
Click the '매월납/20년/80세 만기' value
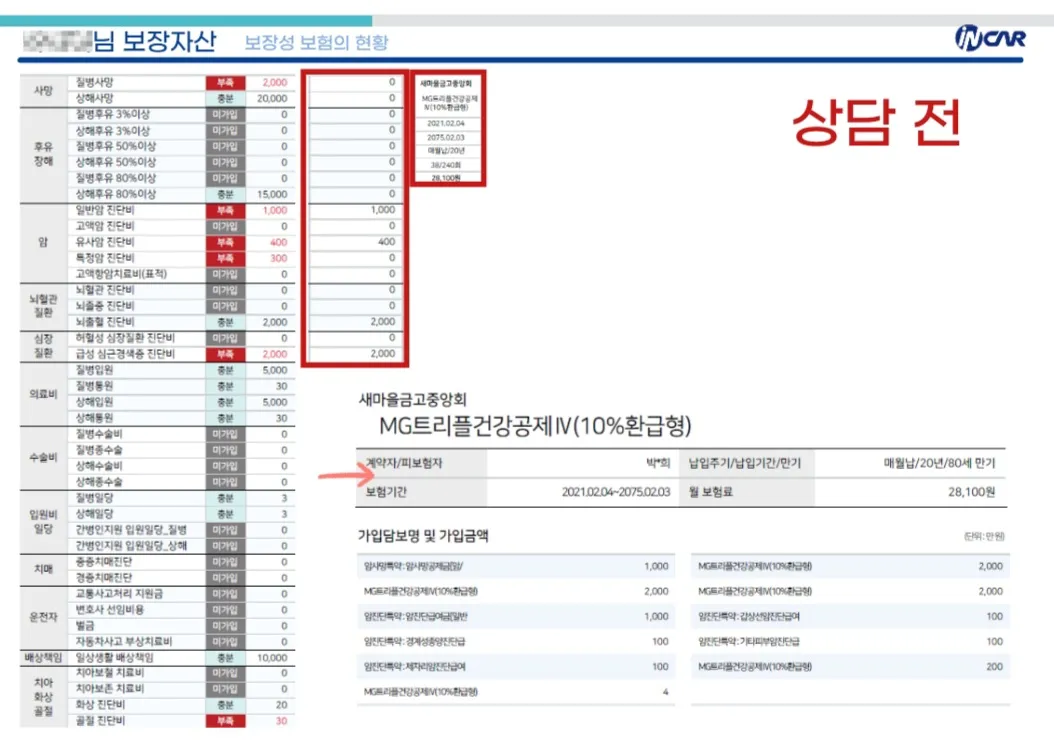tap(939, 463)
